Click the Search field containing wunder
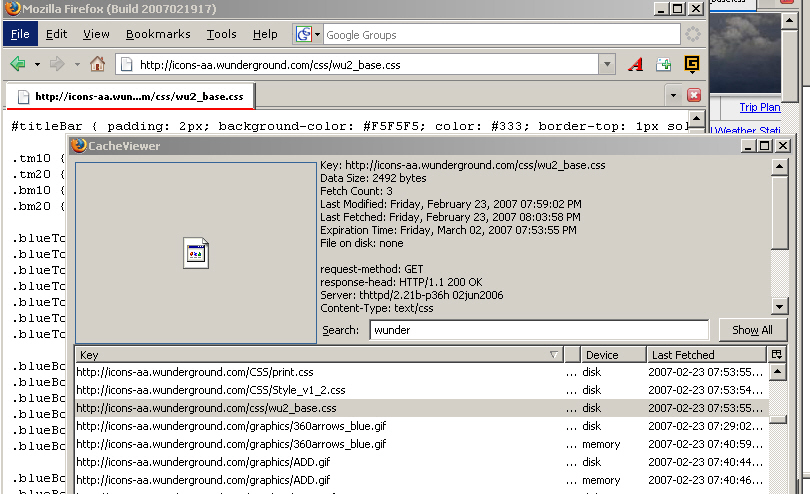The image size is (810, 494). 539,330
